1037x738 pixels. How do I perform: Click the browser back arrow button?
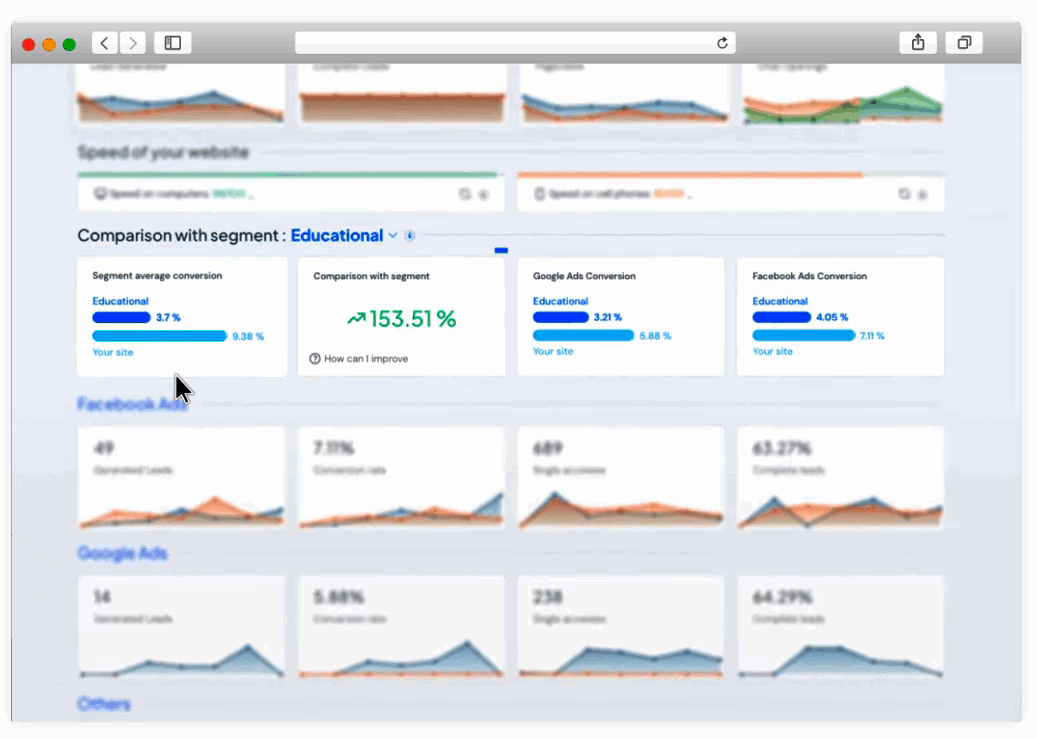(x=105, y=43)
